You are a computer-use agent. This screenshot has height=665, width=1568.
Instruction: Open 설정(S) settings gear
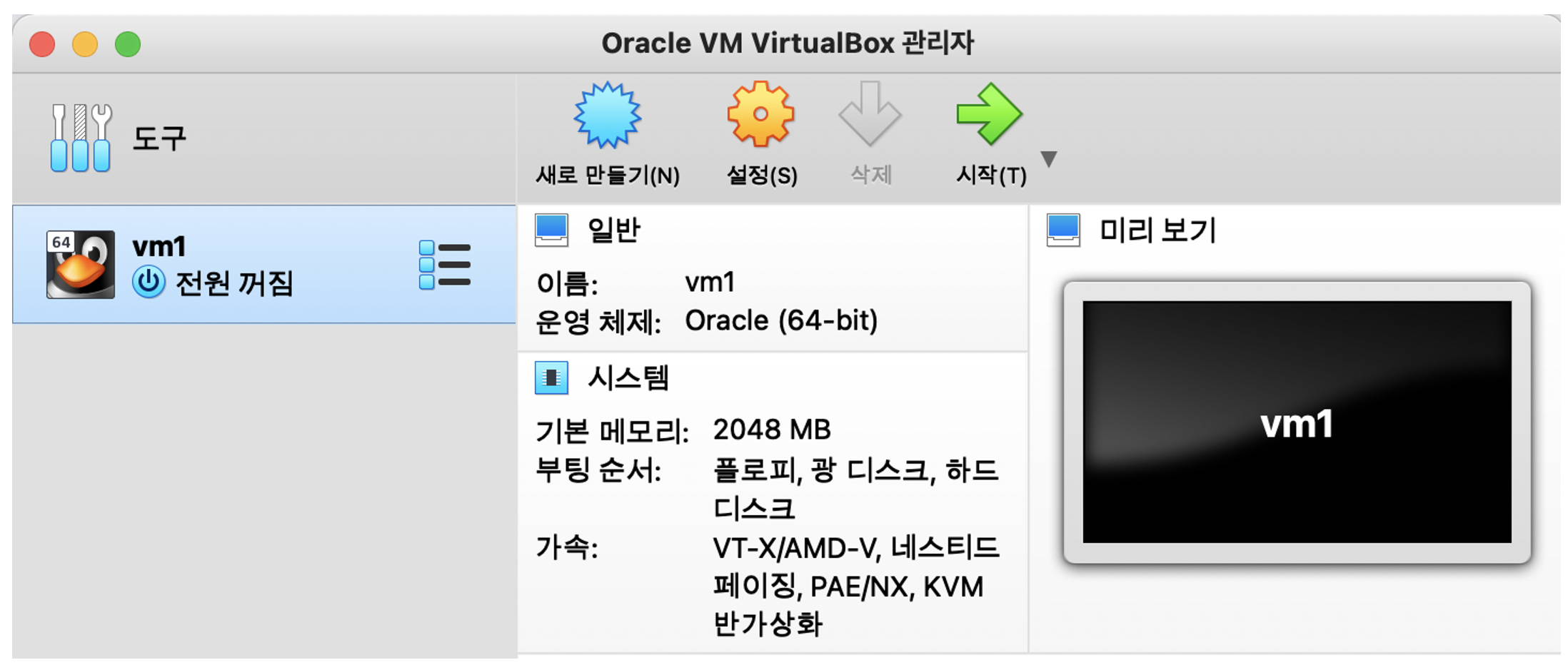point(761,134)
